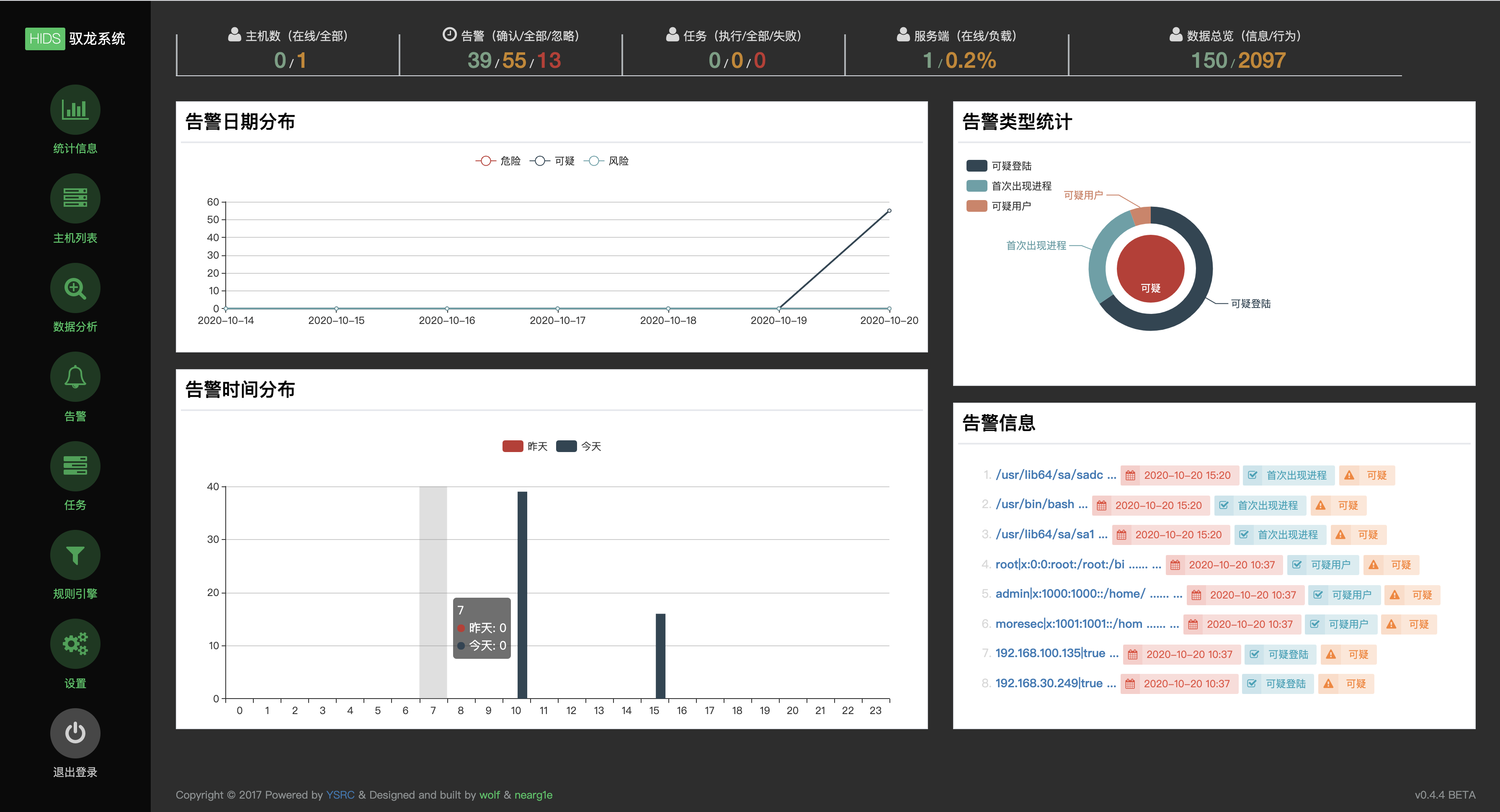Open the /usr/lib64/sa/sadc alarm link
This screenshot has width=1500, height=812.
click(1056, 475)
